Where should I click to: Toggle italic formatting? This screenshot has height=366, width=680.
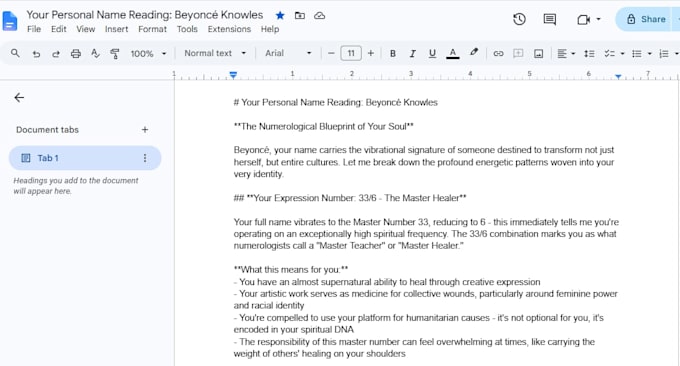[412, 53]
